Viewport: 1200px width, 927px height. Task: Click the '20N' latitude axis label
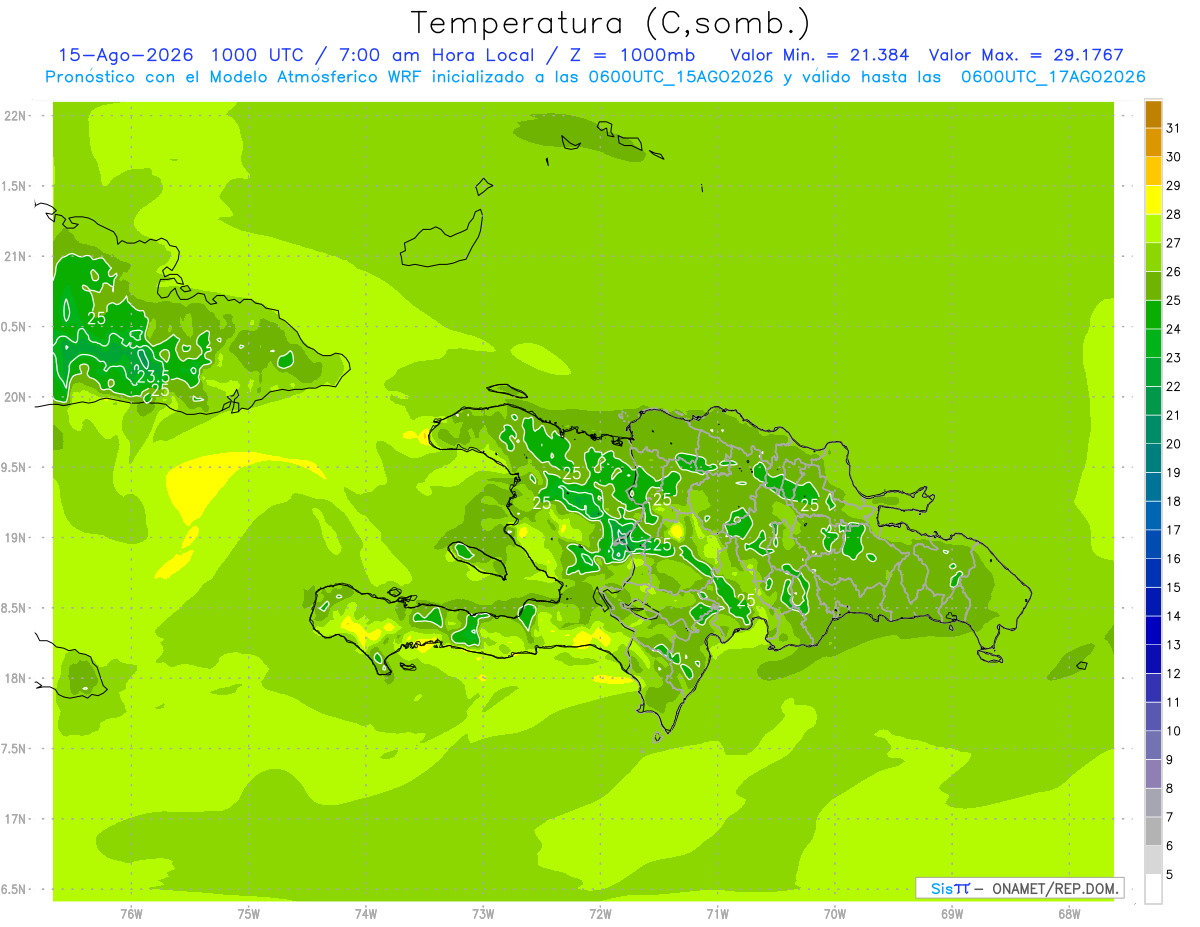[15, 397]
